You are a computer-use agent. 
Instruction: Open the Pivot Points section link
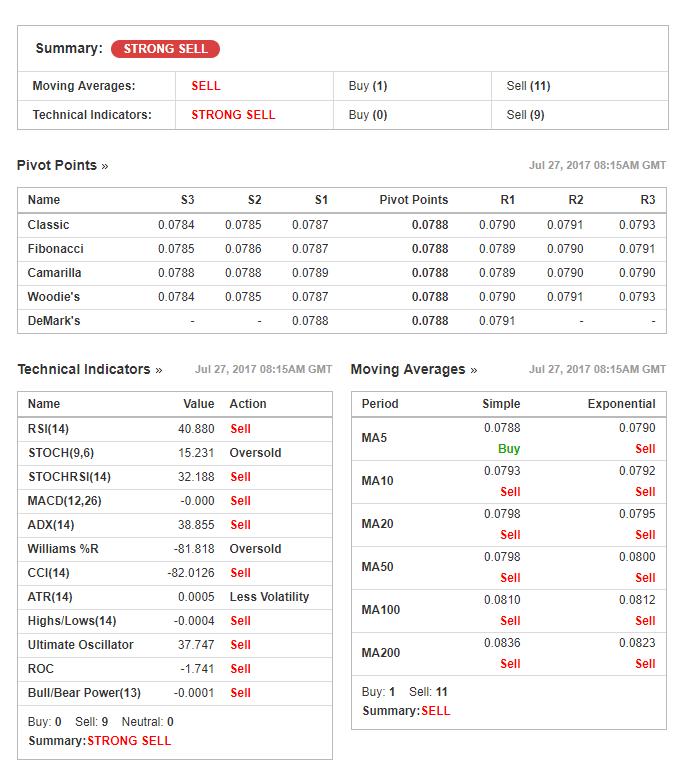click(x=62, y=166)
